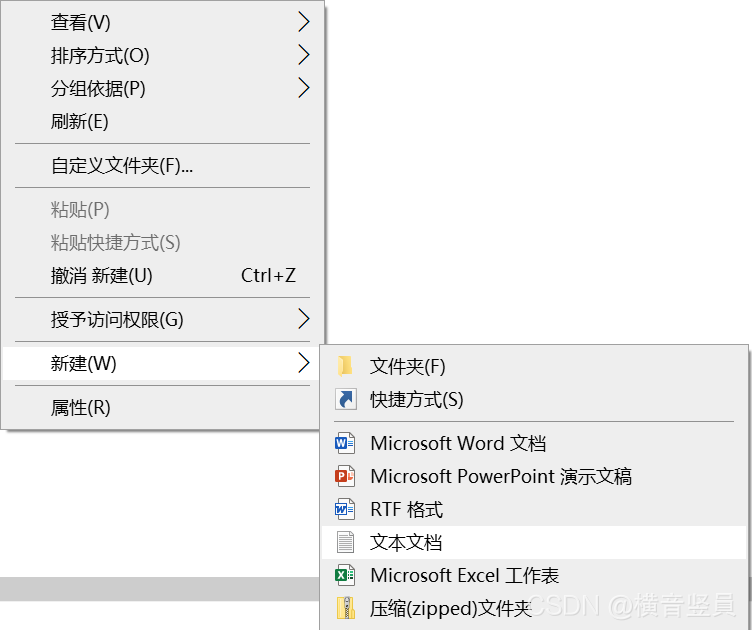Create a new 文件夹(F)

tap(534, 366)
